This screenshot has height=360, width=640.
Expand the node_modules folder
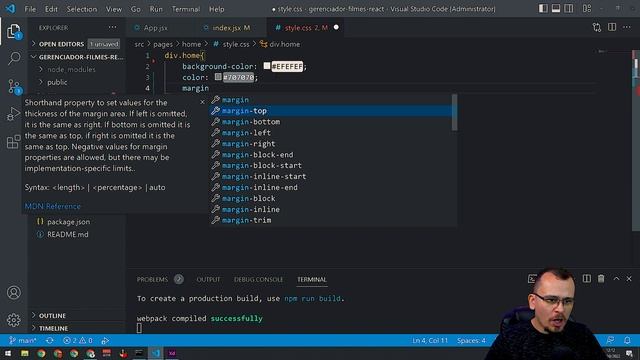[71, 69]
